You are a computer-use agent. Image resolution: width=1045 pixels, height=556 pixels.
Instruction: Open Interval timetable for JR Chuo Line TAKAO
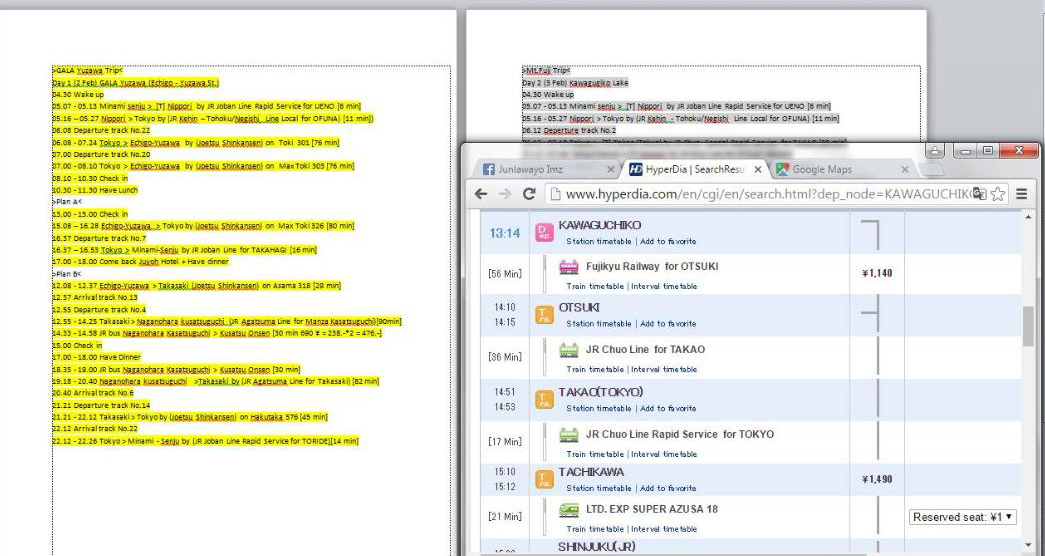pos(664,369)
